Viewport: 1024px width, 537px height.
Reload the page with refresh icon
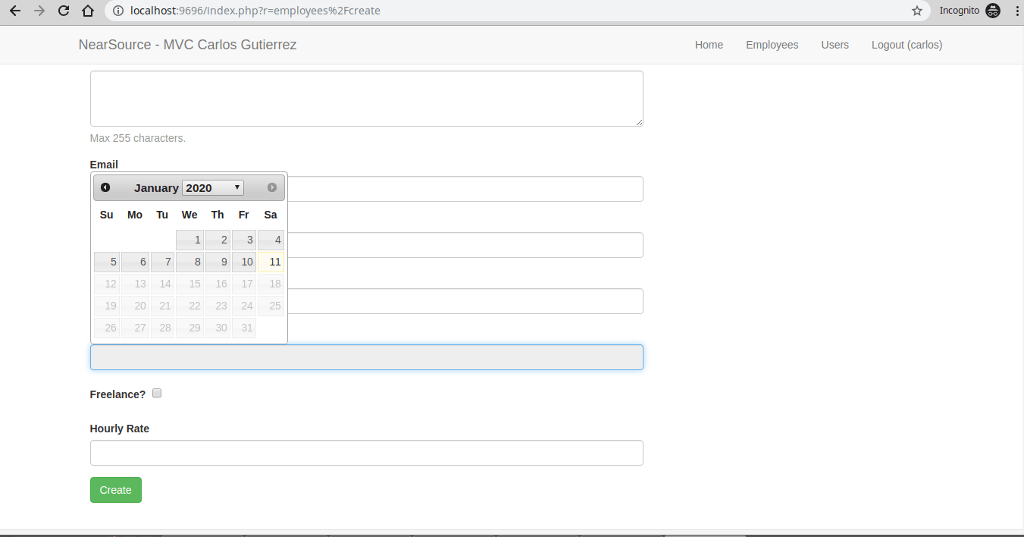63,10
